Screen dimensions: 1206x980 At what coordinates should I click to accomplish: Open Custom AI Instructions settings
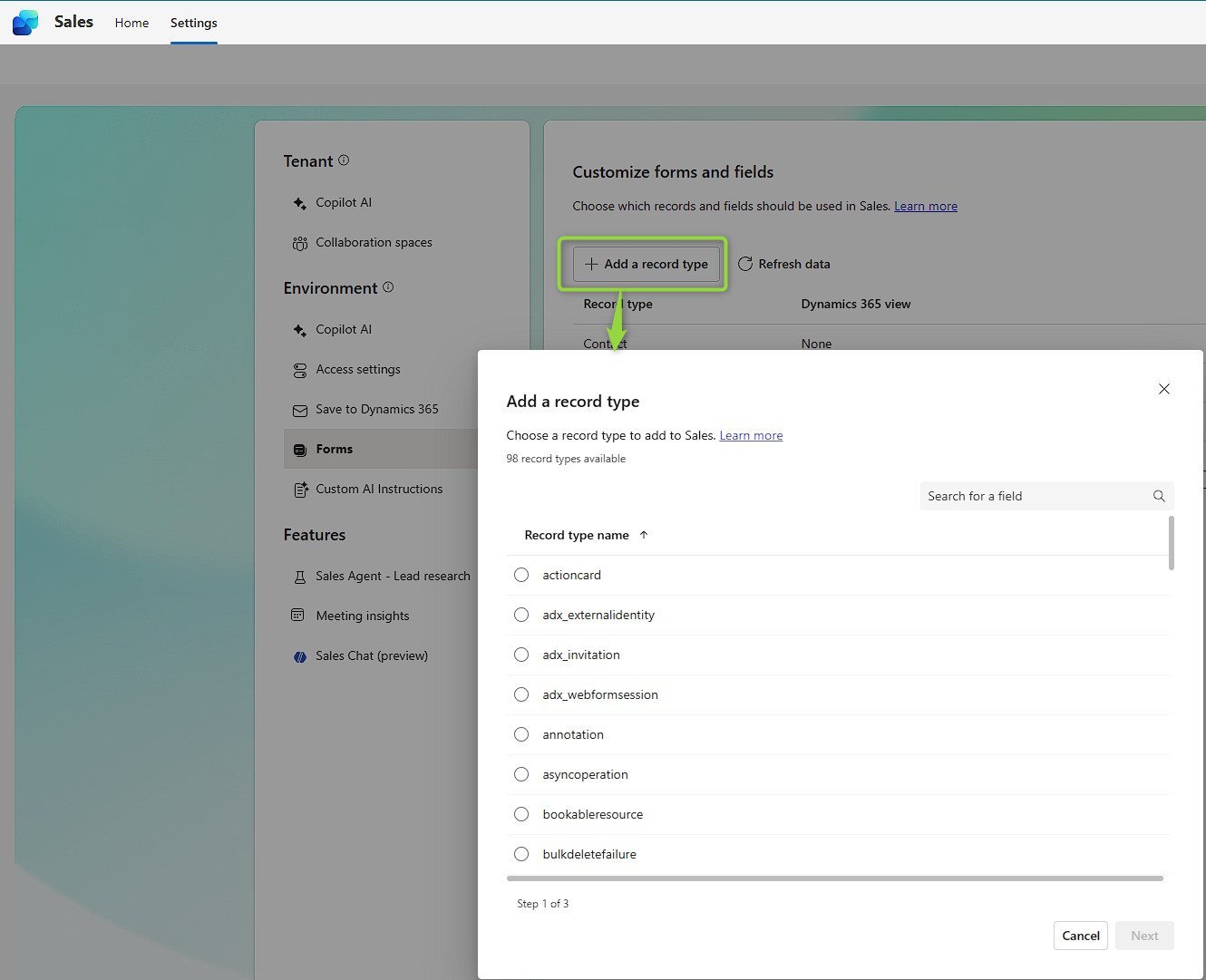click(x=379, y=490)
